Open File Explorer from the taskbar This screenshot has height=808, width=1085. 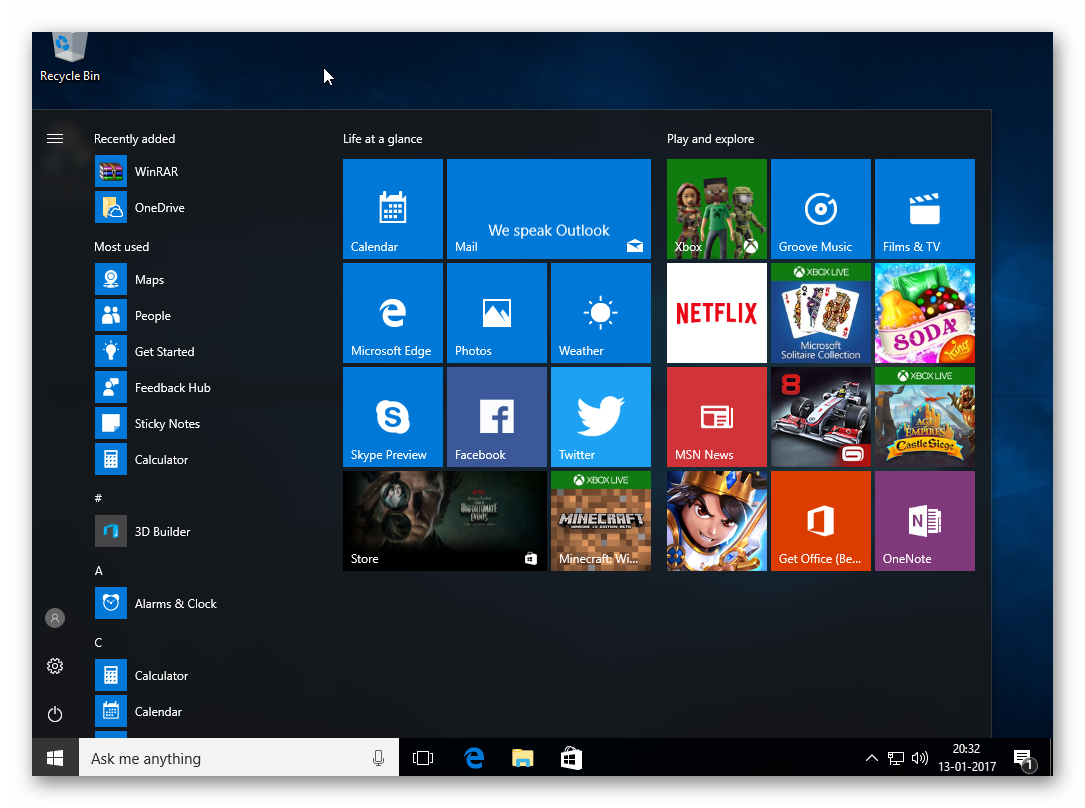pos(522,758)
